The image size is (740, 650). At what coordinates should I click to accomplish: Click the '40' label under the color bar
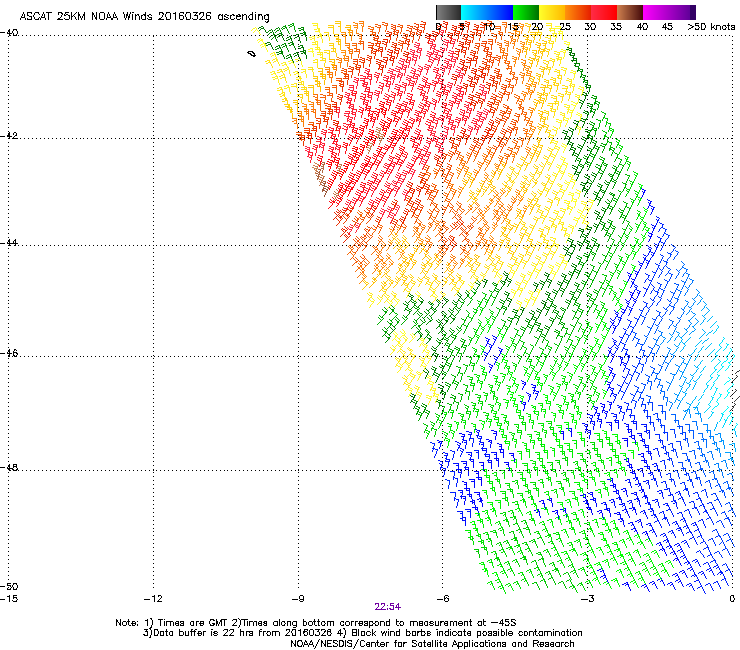coord(642,26)
